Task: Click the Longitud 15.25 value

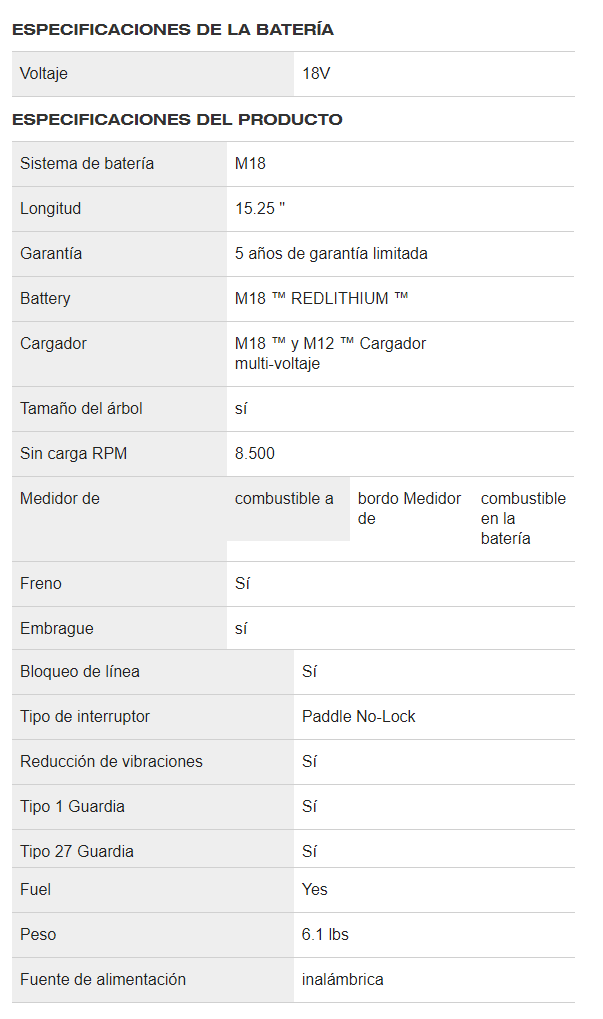Action: 260,209
